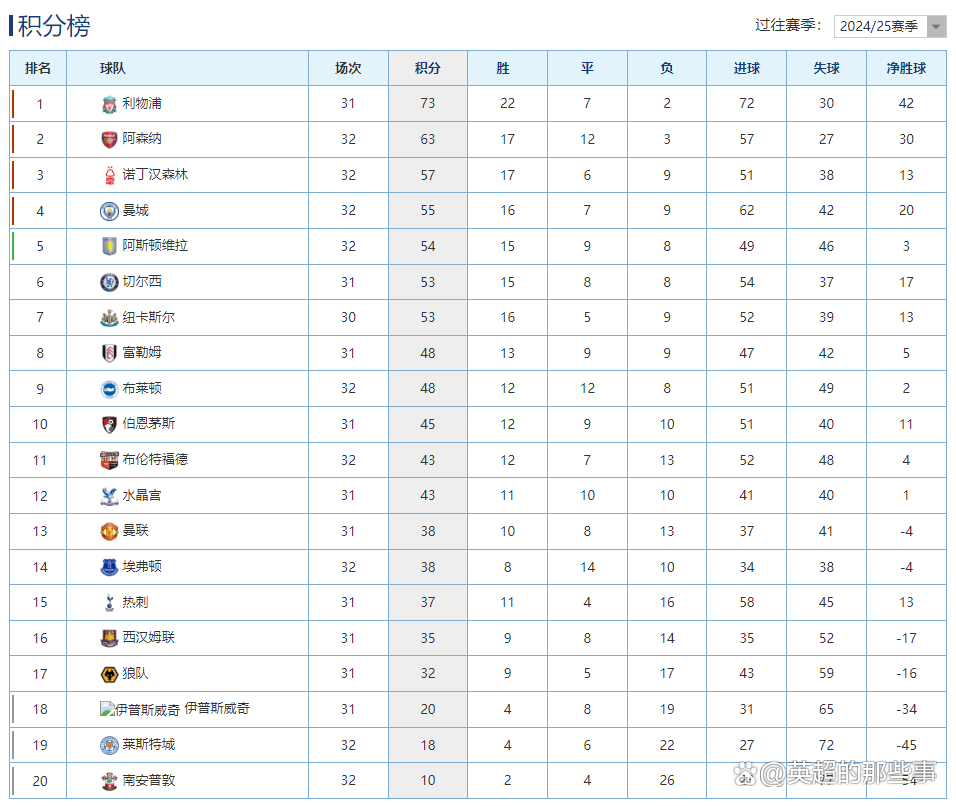The height and width of the screenshot is (806, 956).
Task: Click the Chelsea club crest icon
Action: pos(109,282)
